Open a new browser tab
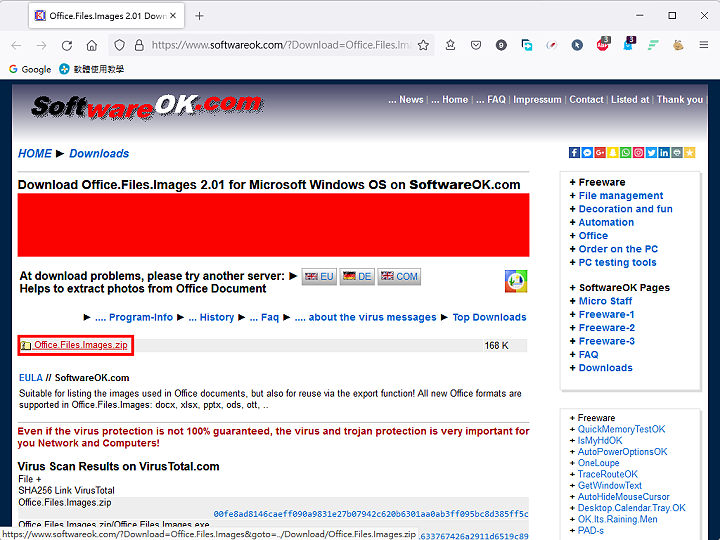The height and width of the screenshot is (540, 720). point(199,16)
